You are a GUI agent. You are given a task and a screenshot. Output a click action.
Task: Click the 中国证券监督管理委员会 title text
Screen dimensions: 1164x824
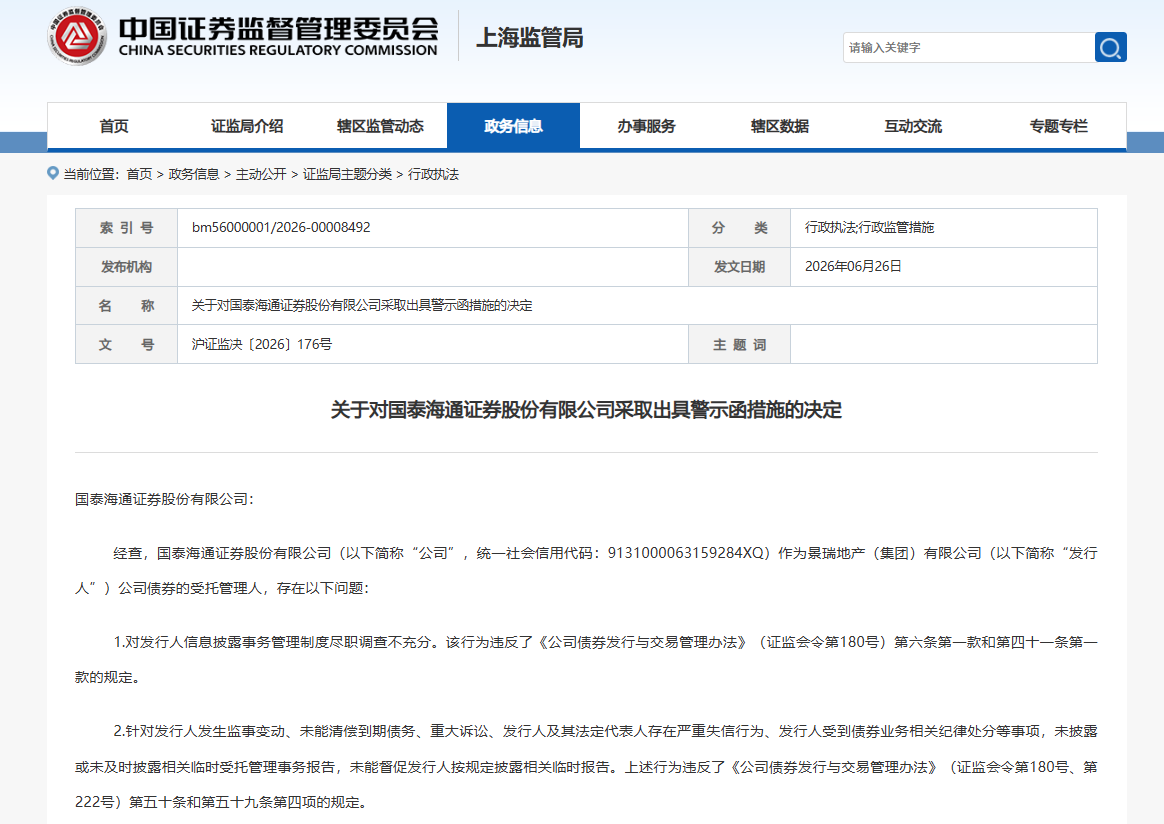pos(278,28)
